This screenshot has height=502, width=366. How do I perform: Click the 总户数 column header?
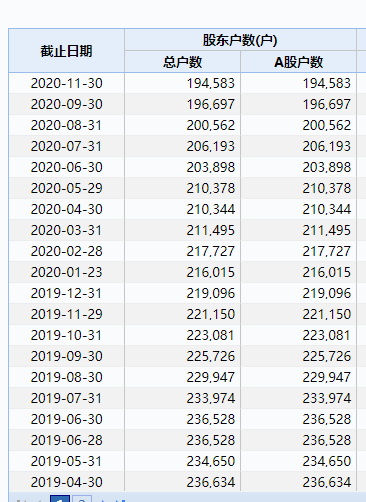click(x=182, y=62)
